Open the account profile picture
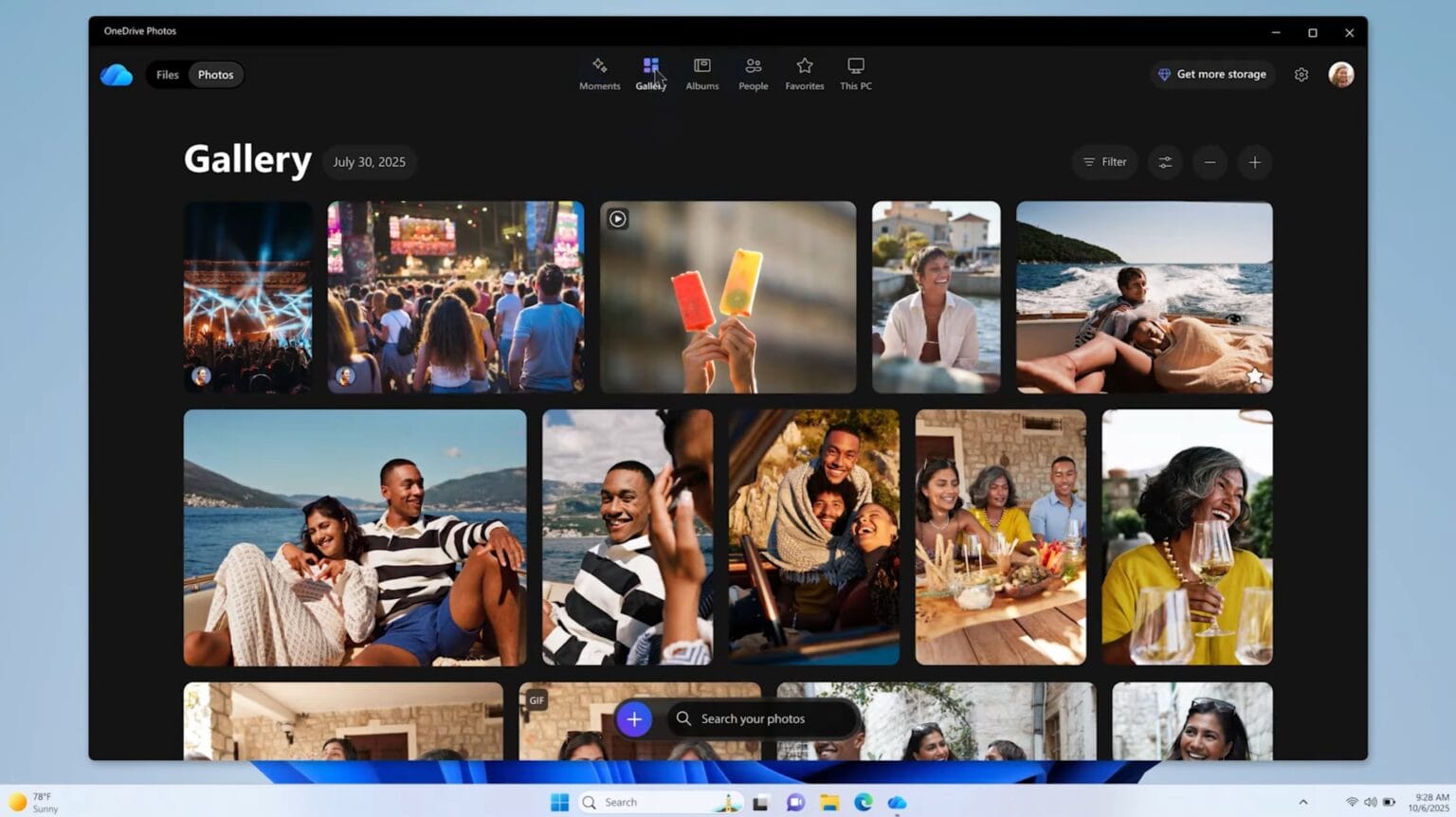Image resolution: width=1456 pixels, height=817 pixels. pos(1342,74)
